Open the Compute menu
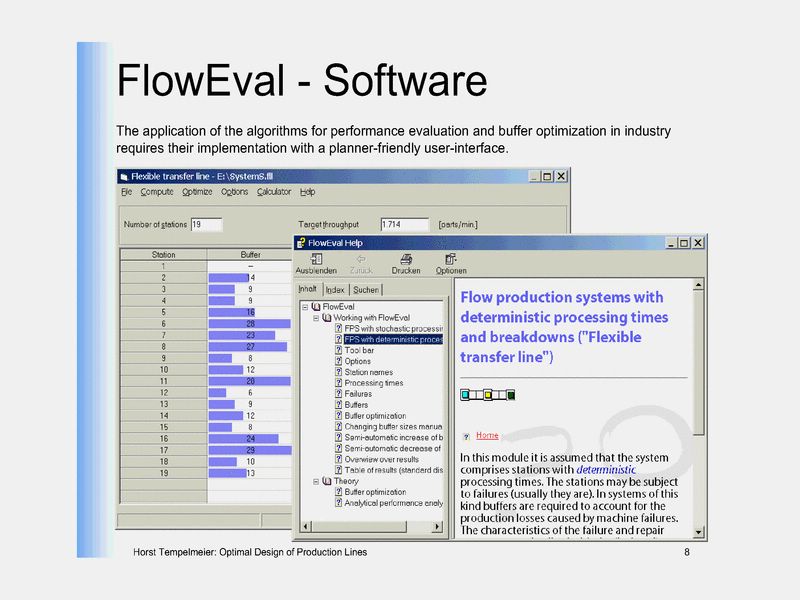Viewport: 800px width, 600px height. (x=157, y=192)
